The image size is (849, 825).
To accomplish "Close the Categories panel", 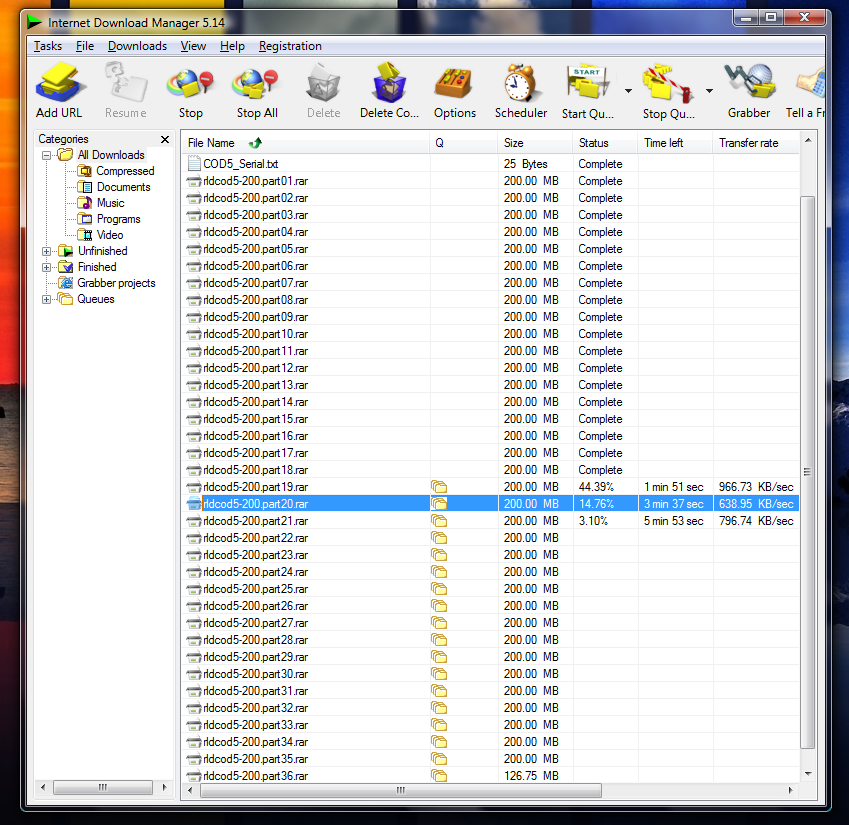I will point(165,139).
